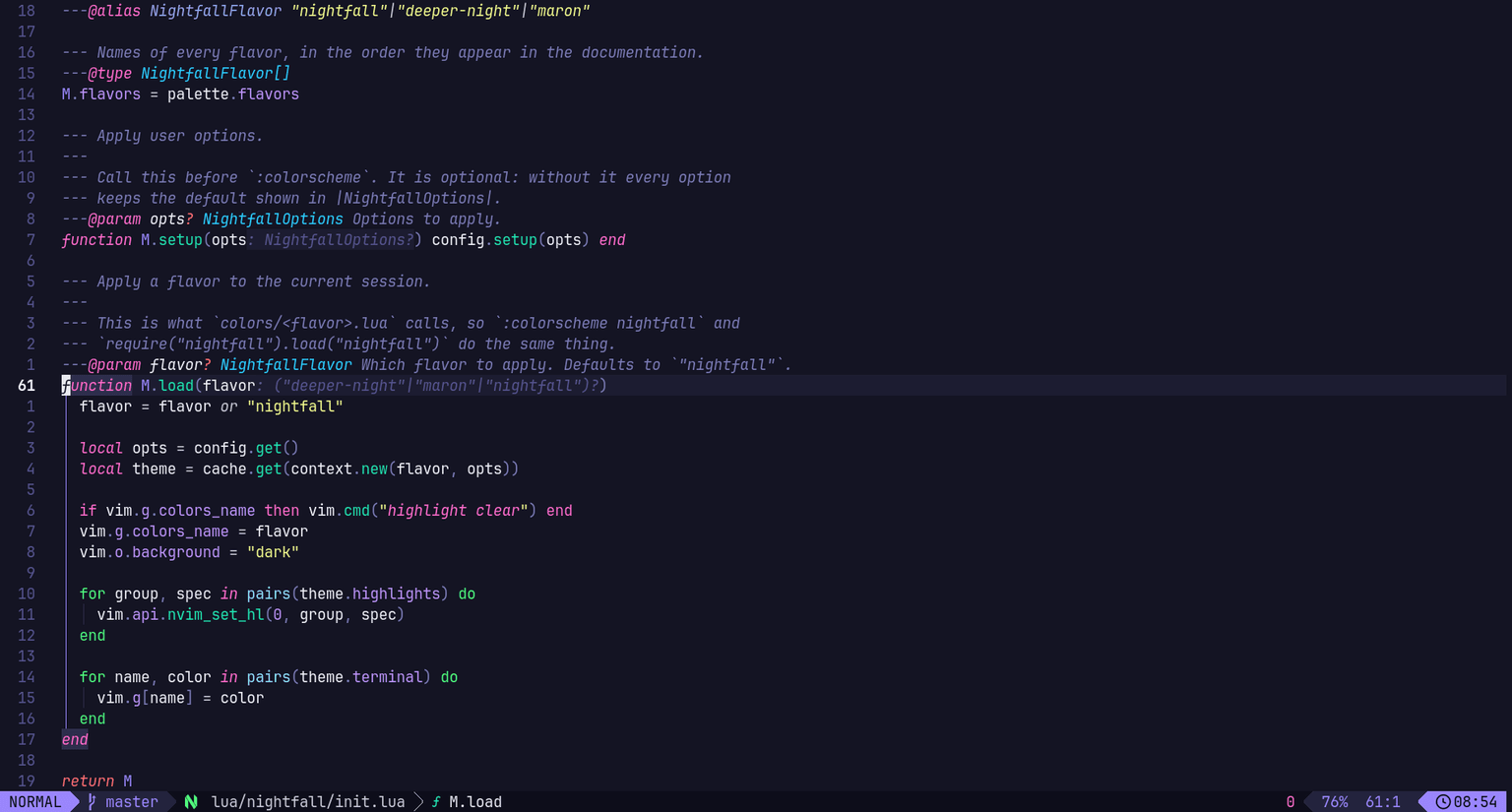Click the highlighted closing 'end' of M.load

click(x=75, y=740)
